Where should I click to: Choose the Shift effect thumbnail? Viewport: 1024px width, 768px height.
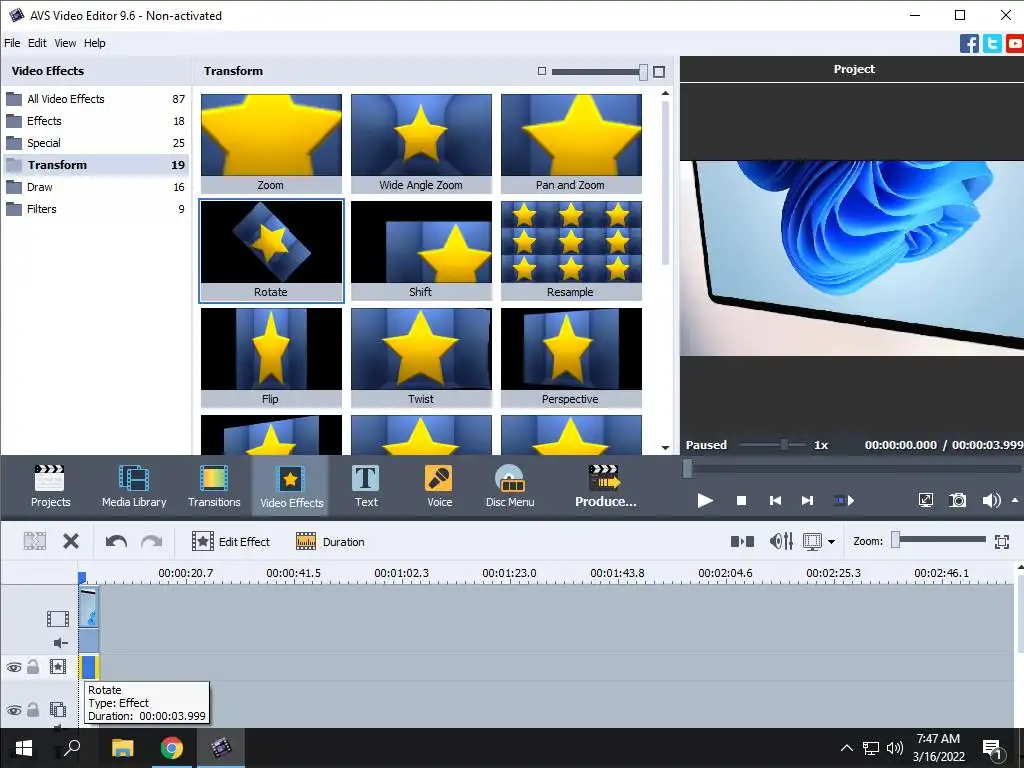pos(421,250)
